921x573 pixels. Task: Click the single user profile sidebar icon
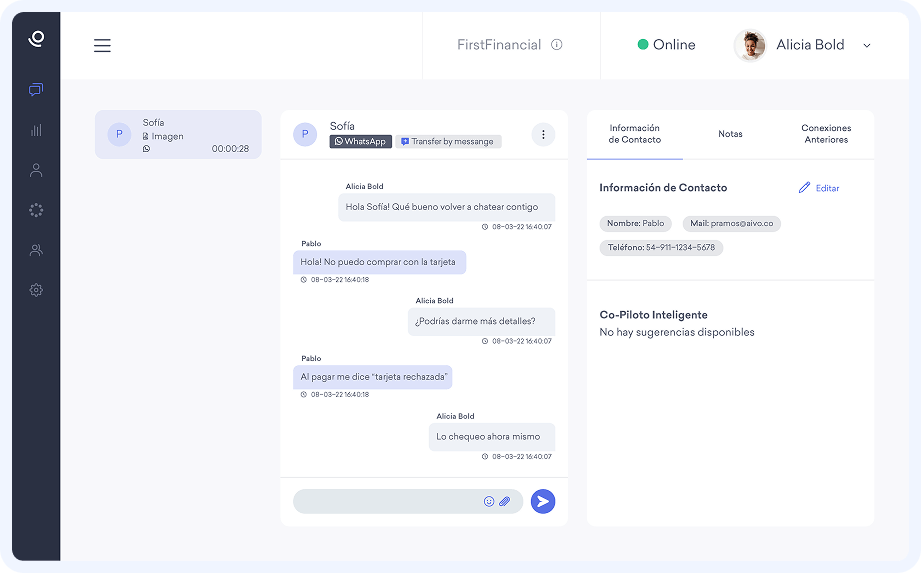click(x=36, y=170)
